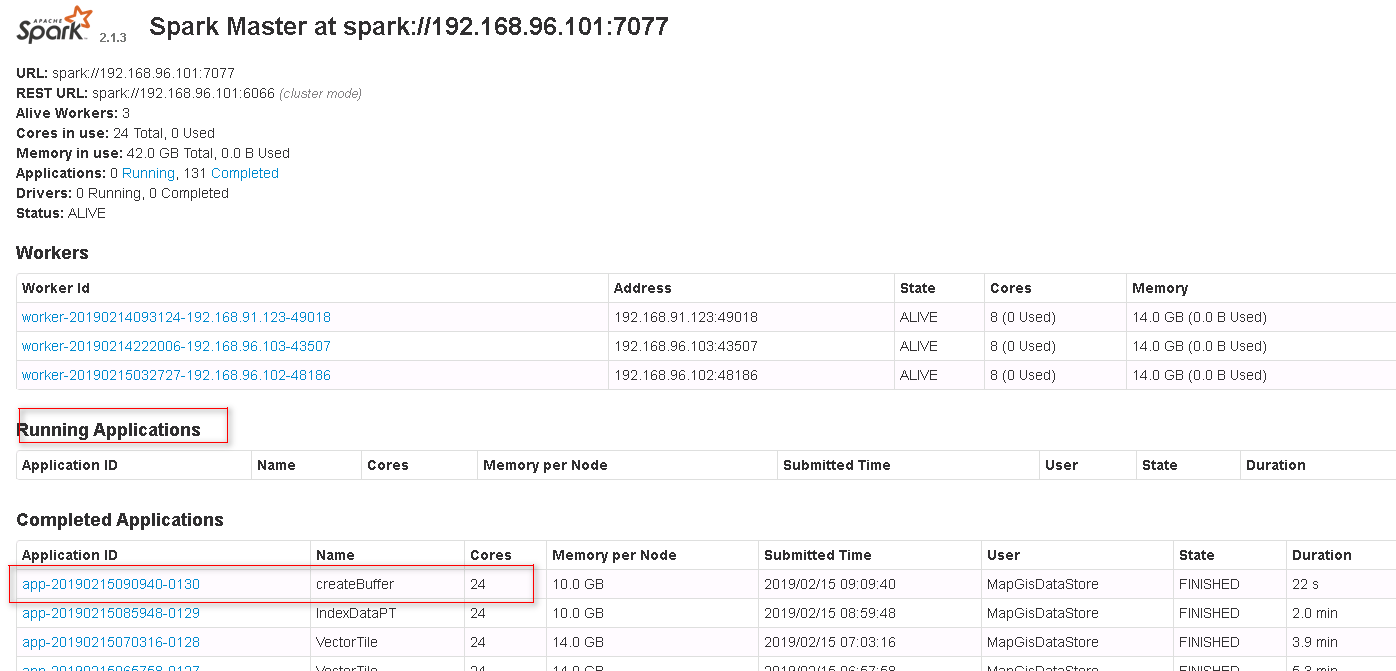Click submitted time 2019/02/15 07:03:16
The width and height of the screenshot is (1396, 671).
pos(832,642)
